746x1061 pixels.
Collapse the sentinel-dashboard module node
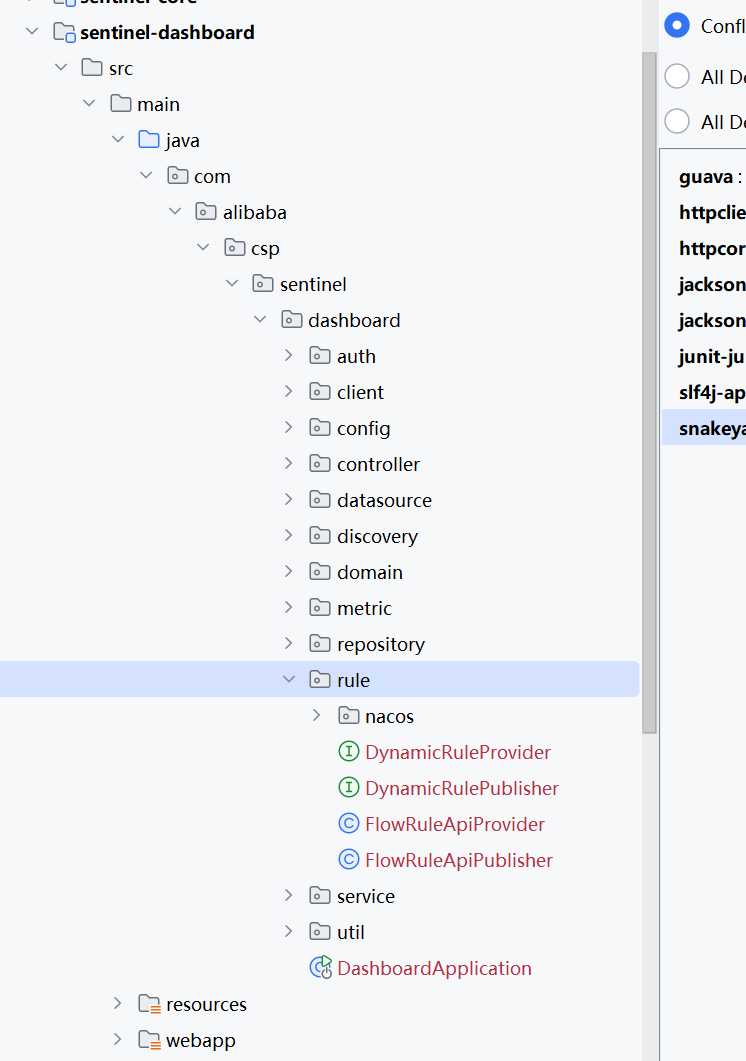(32, 32)
